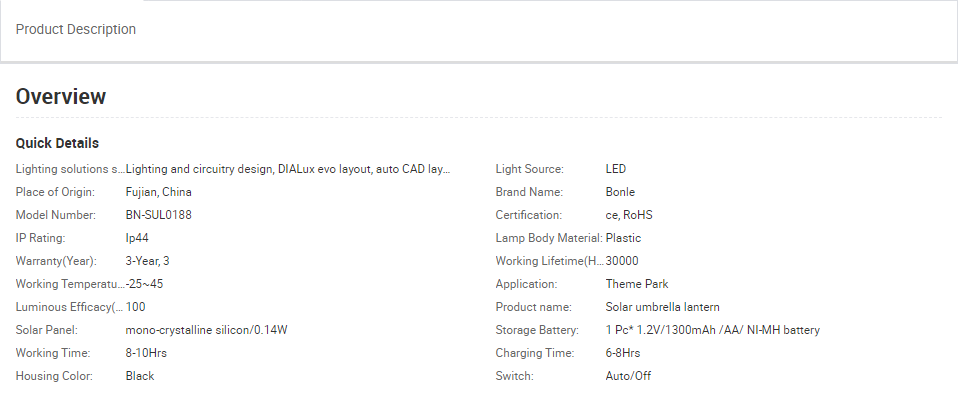Viewport: 958px width, 402px height.
Task: Click model number BN-SUL0188
Action: pos(158,215)
